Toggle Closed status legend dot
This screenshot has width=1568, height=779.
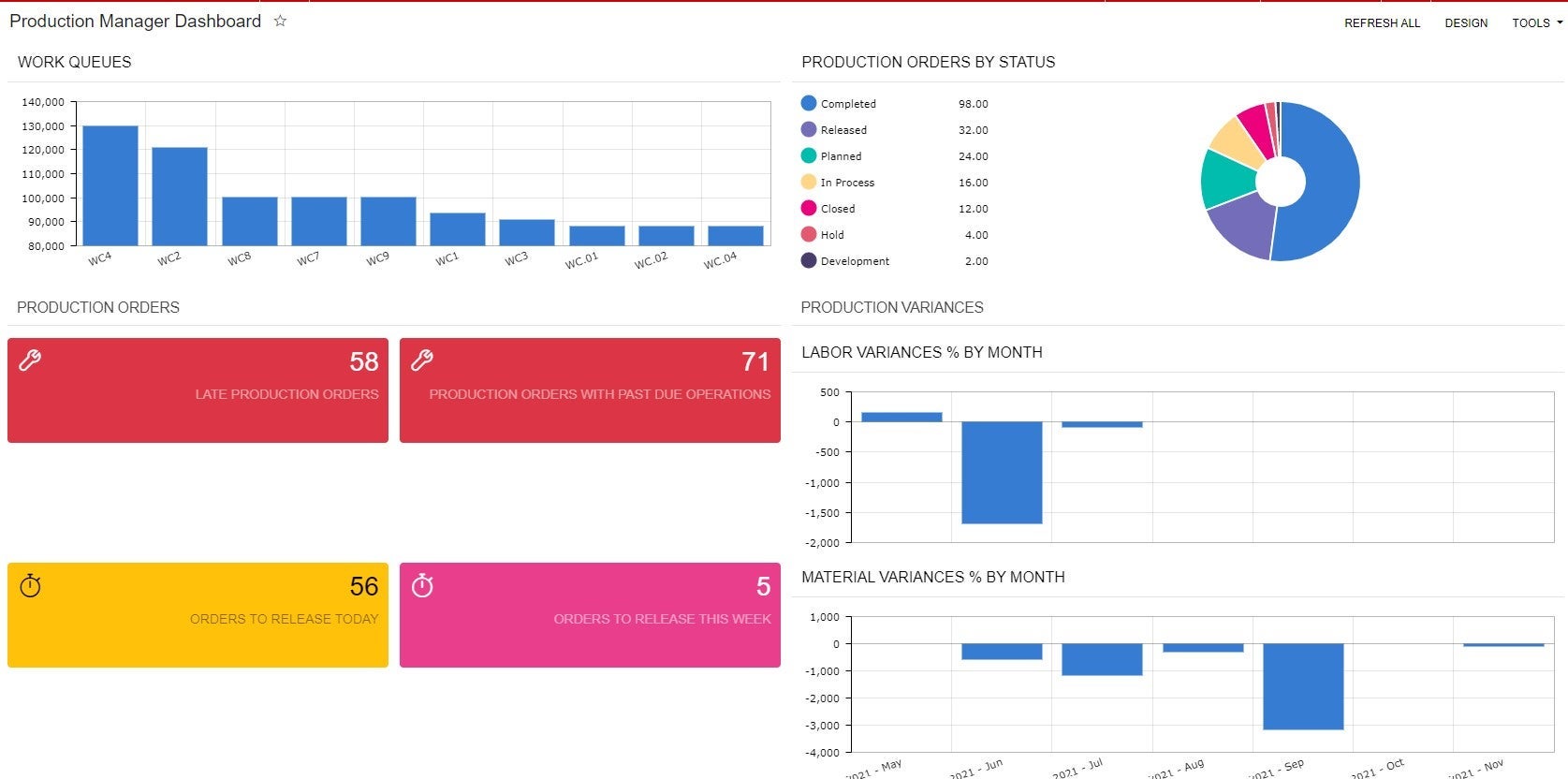click(x=809, y=208)
